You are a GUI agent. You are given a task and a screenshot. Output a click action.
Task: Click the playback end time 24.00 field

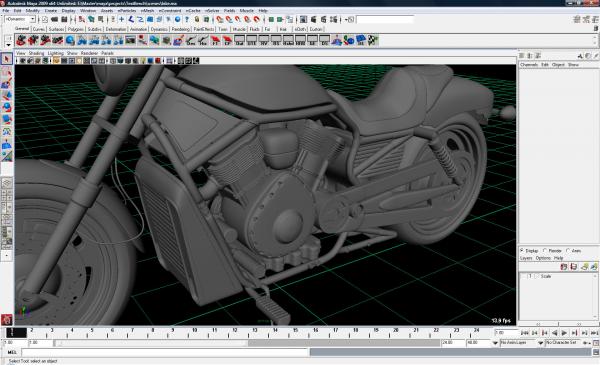(x=453, y=343)
